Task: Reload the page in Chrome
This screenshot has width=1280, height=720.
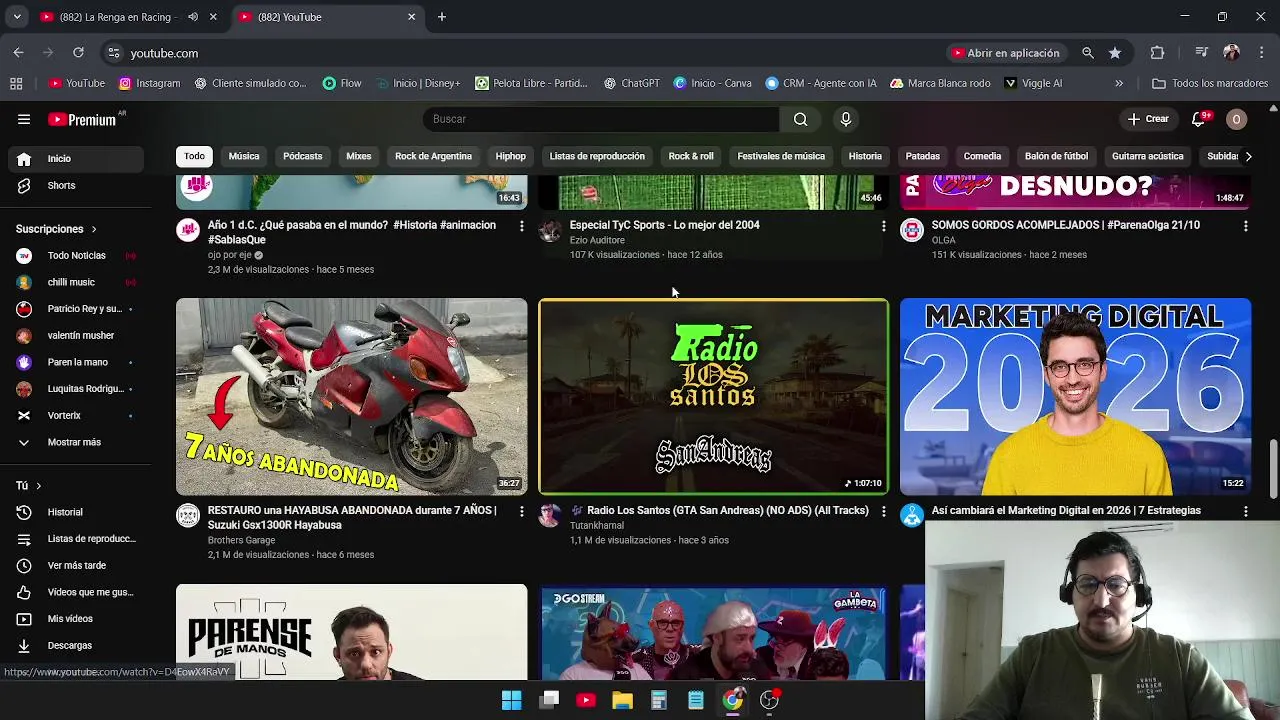Action: point(78,53)
